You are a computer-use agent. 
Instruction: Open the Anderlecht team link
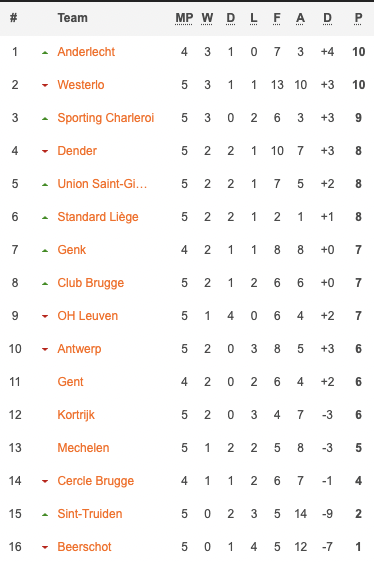pos(86,52)
